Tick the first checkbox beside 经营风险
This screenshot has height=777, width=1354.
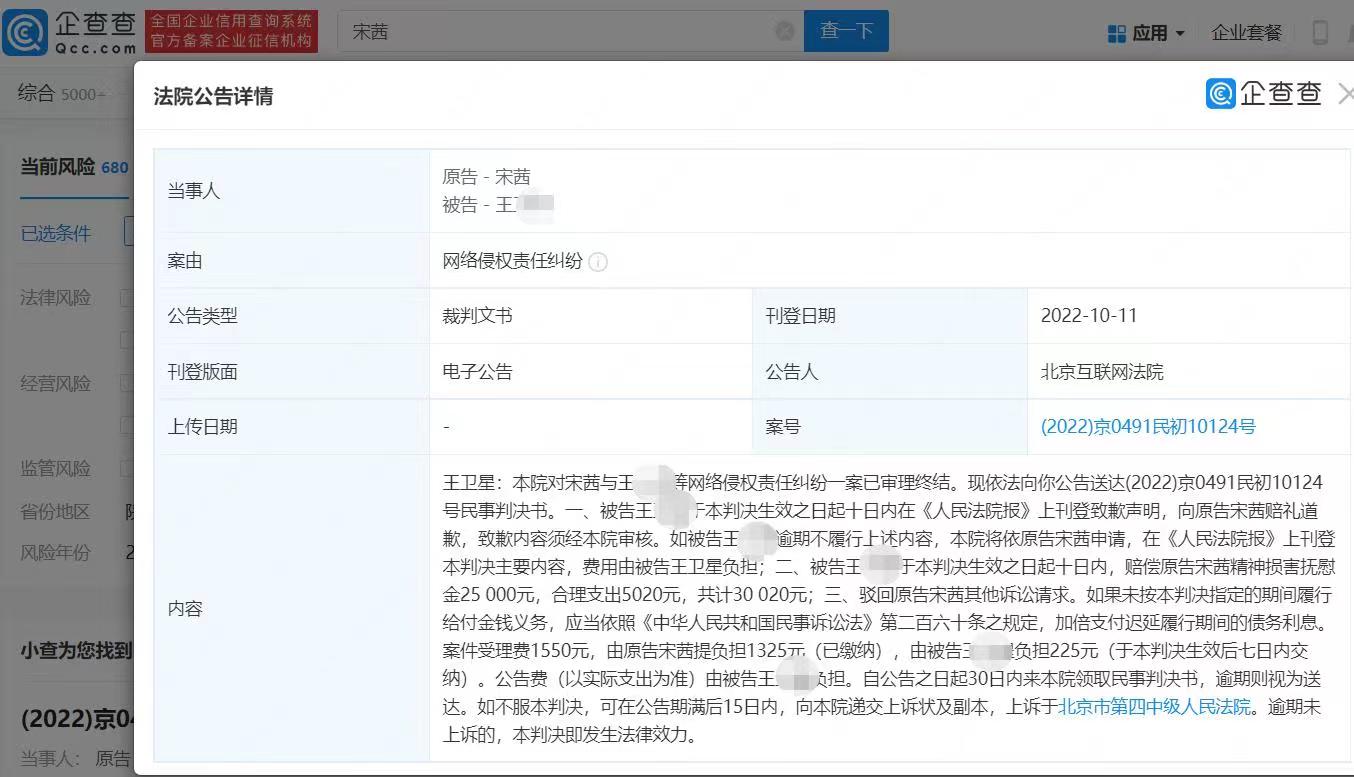pyautogui.click(x=127, y=383)
